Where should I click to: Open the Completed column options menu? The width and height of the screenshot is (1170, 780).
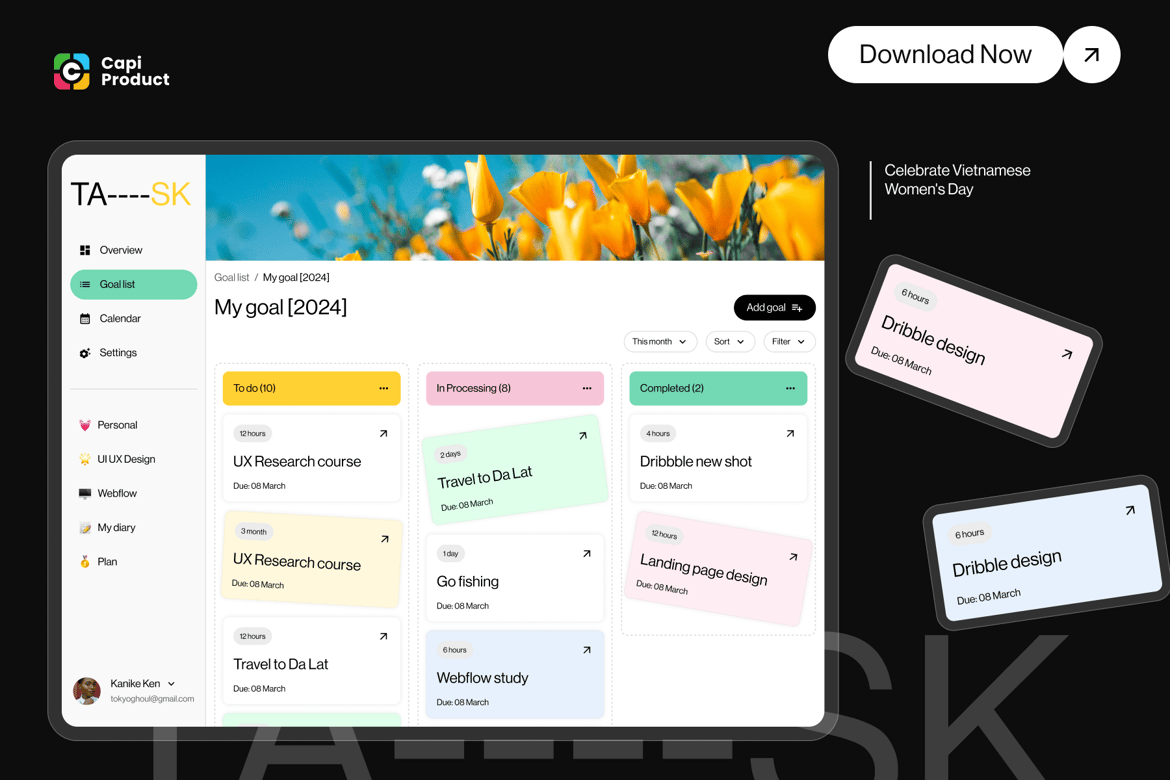point(790,388)
